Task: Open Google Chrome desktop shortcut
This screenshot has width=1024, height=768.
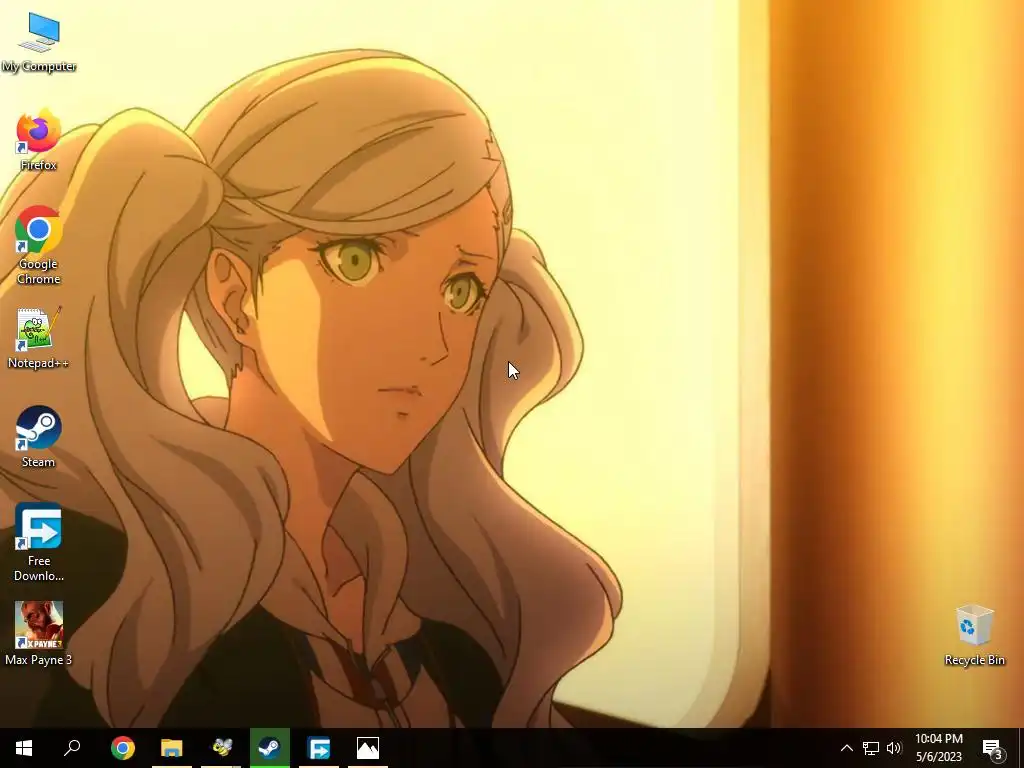Action: coord(39,245)
